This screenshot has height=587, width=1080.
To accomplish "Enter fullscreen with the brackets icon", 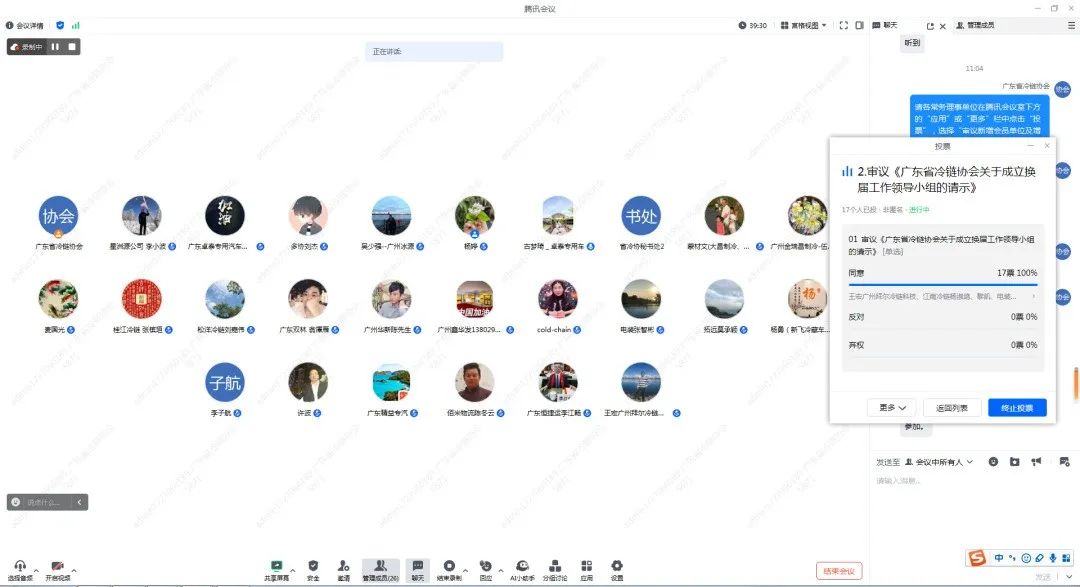I will pyautogui.click(x=844, y=25).
